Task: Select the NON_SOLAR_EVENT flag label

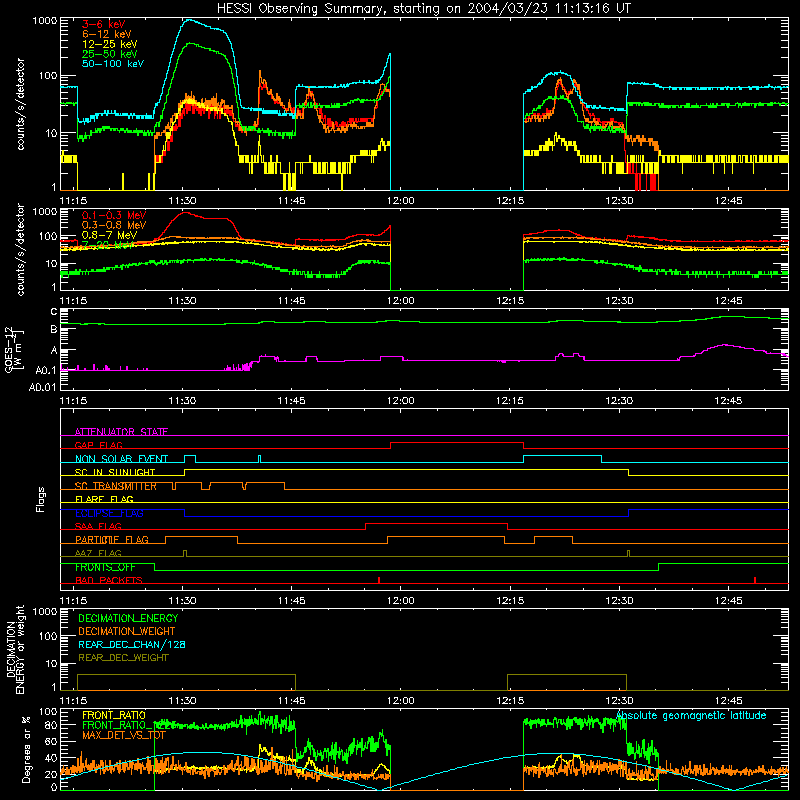Action: pos(121,459)
